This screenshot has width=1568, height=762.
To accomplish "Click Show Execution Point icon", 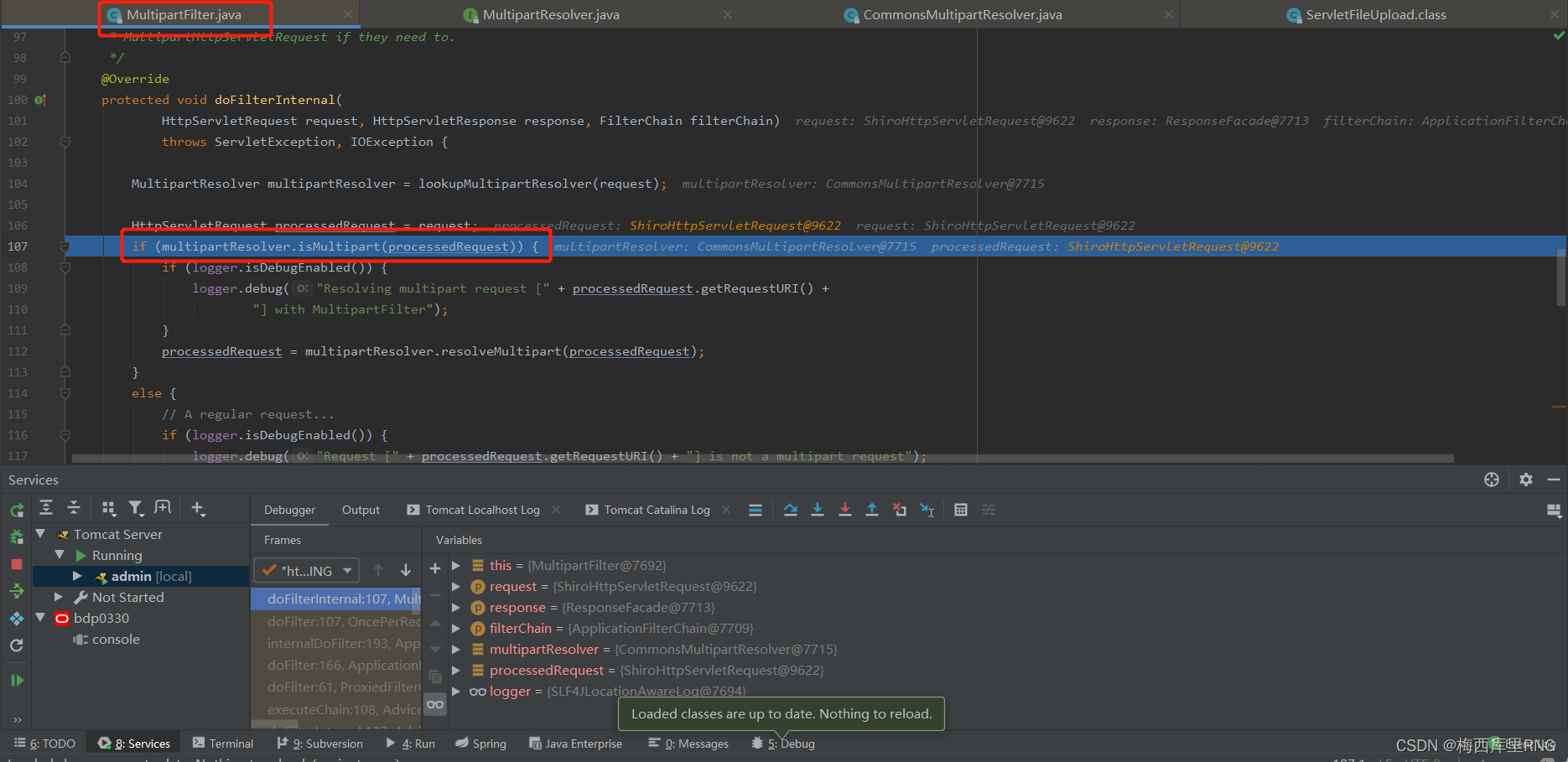I will tap(755, 510).
